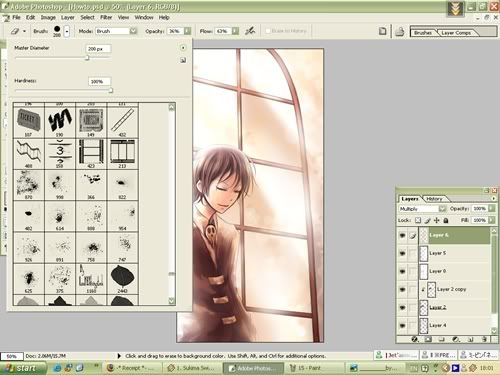Screen dimensions: 500x375
Task: Add layer mask at Layers panel bottom
Action: [x=428, y=339]
